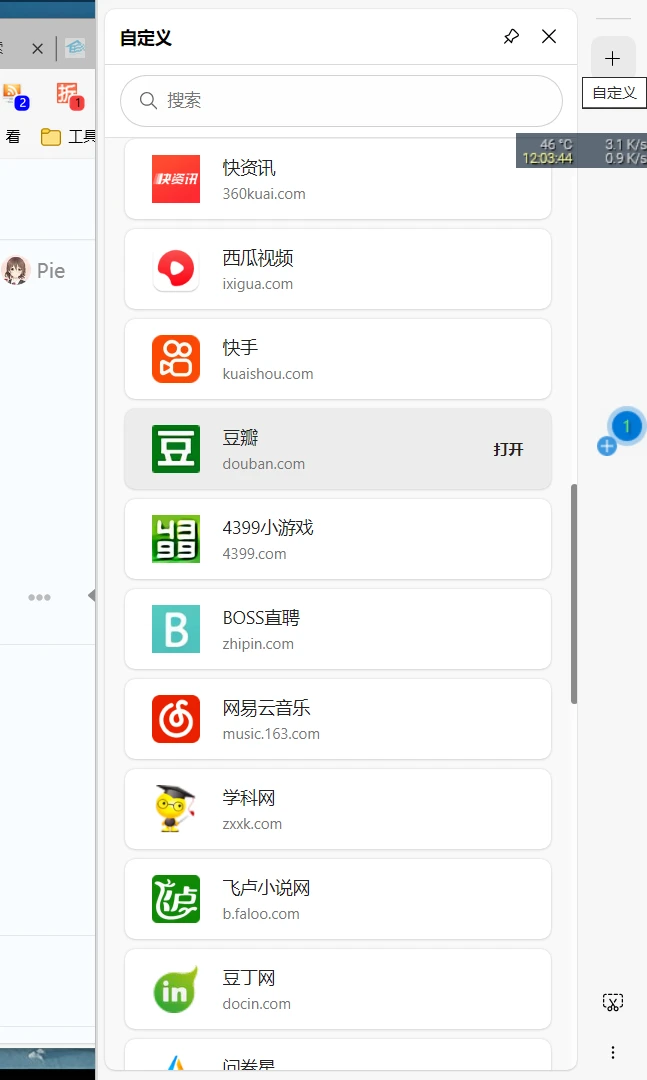Click the 4399小游戏 logo

click(x=176, y=539)
